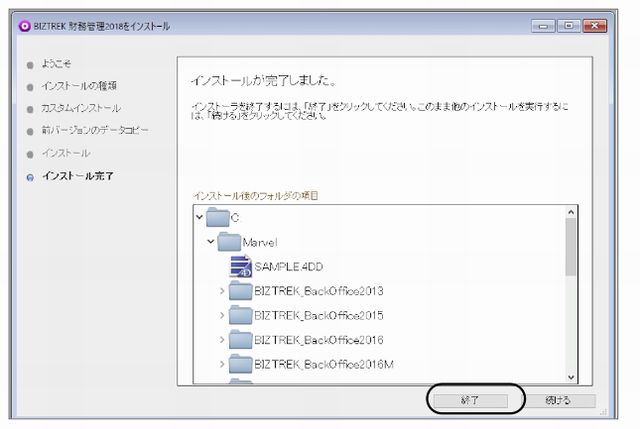Viewport: 640px width, 429px height.
Task: Select the SAMPLE.4DD file icon
Action: coord(239,266)
